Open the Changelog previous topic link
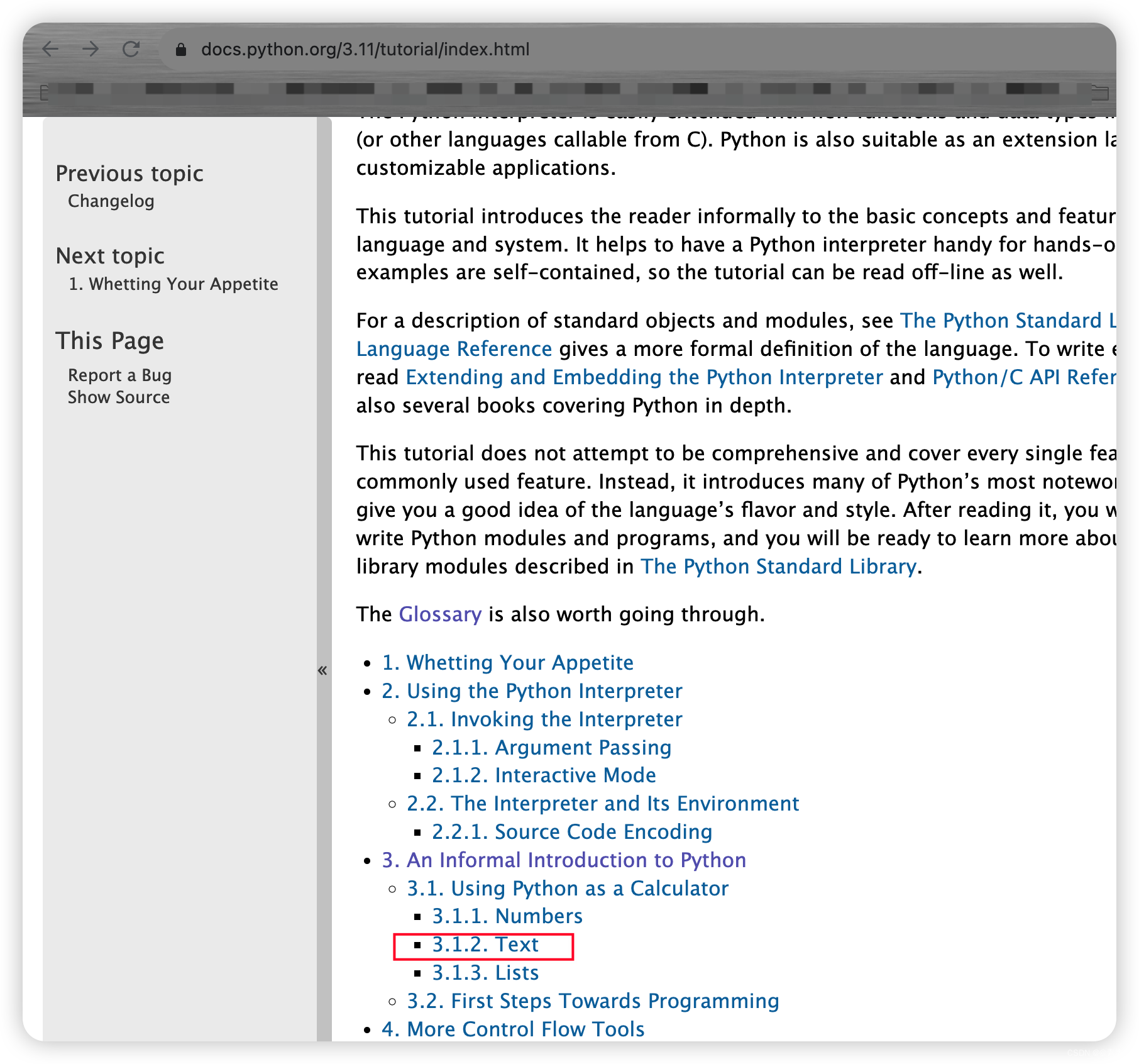 point(111,201)
